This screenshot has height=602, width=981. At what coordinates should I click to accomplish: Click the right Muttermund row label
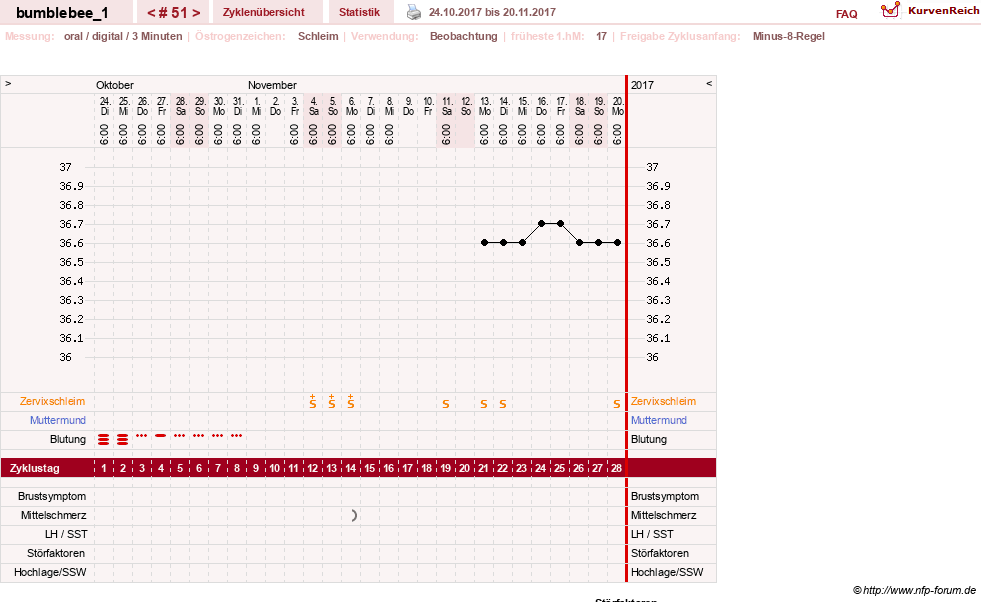[659, 420]
